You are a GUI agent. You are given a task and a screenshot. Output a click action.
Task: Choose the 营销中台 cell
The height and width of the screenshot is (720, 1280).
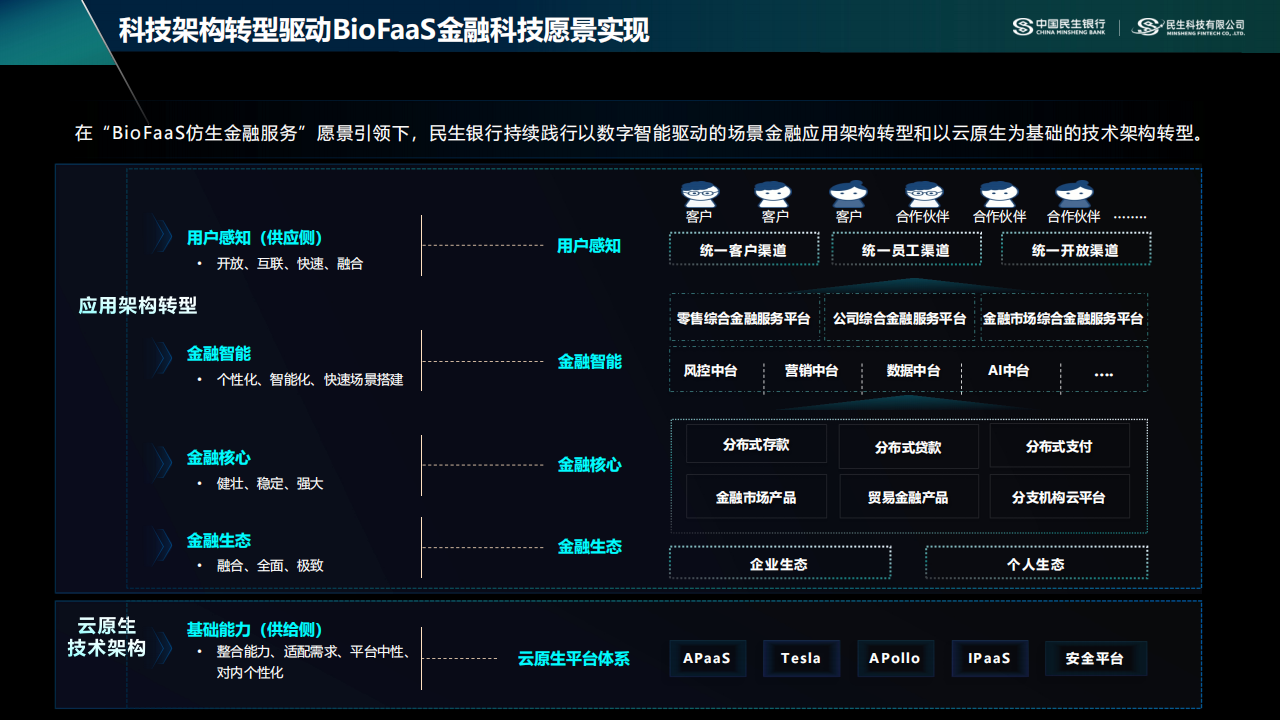point(812,371)
